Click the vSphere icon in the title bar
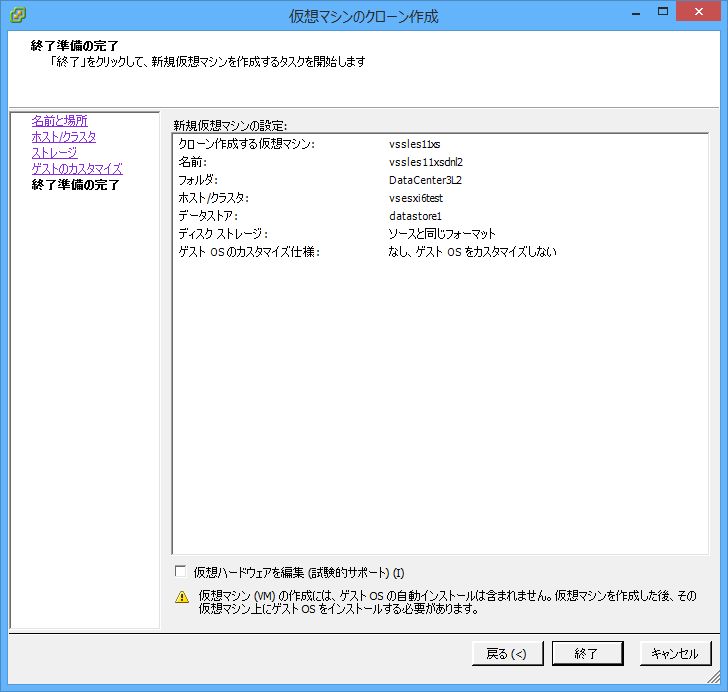728x692 pixels. point(17,16)
